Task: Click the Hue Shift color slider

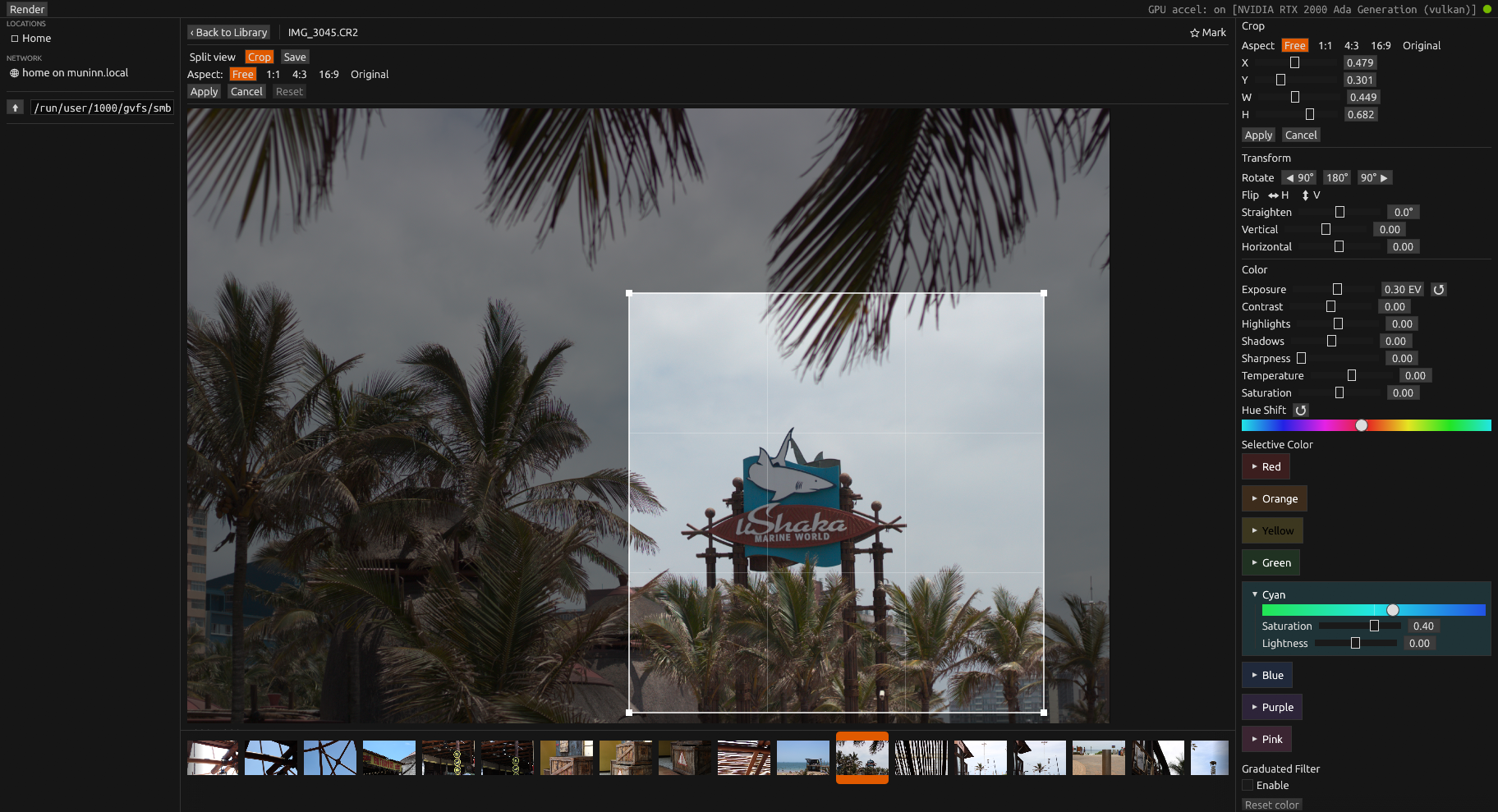Action: (1366, 425)
